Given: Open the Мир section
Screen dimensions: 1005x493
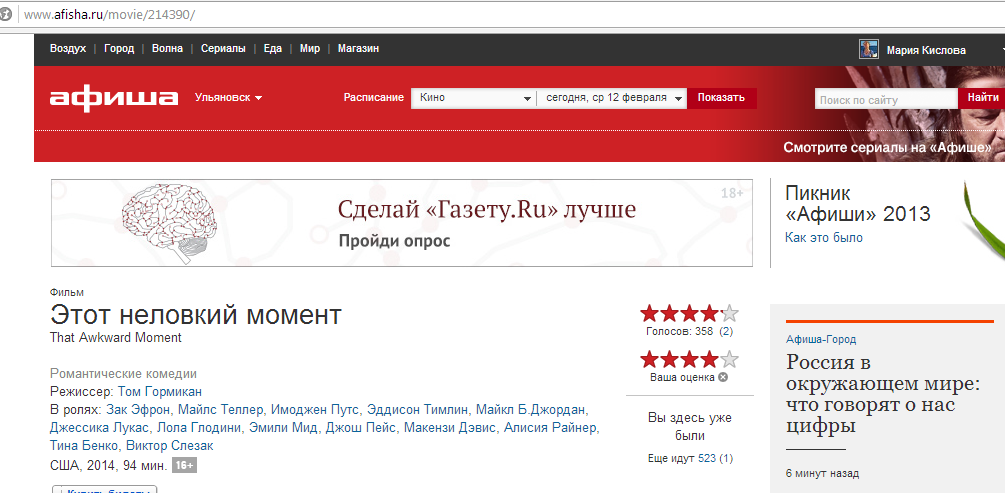Looking at the screenshot, I should [310, 49].
